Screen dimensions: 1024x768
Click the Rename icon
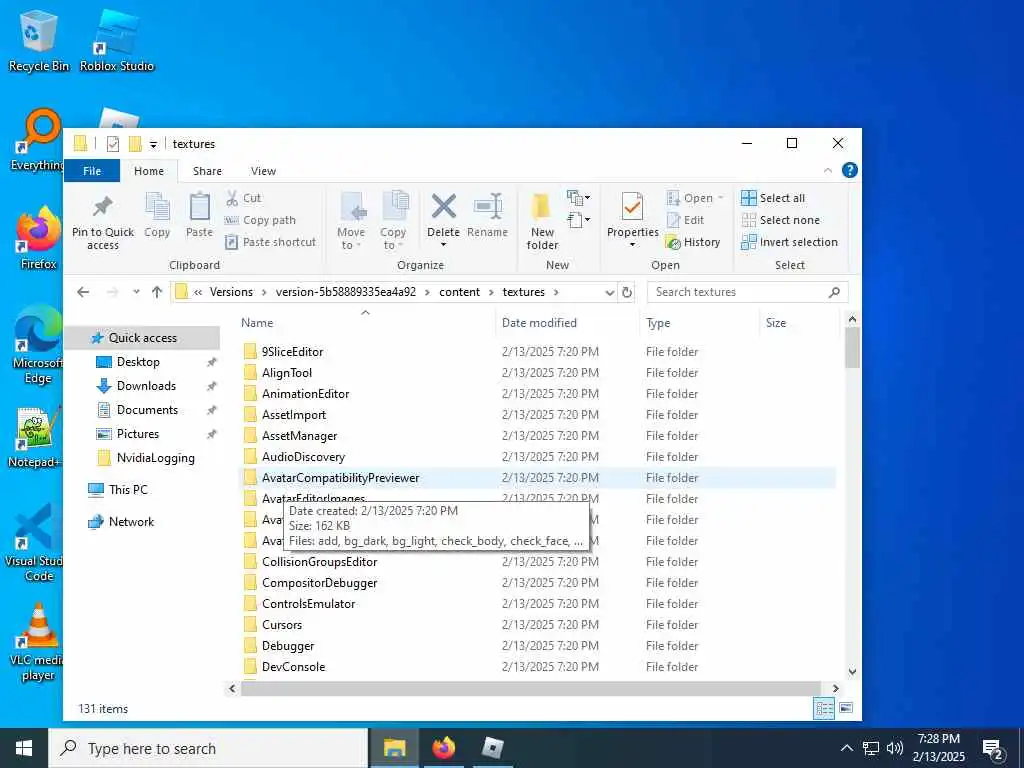pos(488,206)
